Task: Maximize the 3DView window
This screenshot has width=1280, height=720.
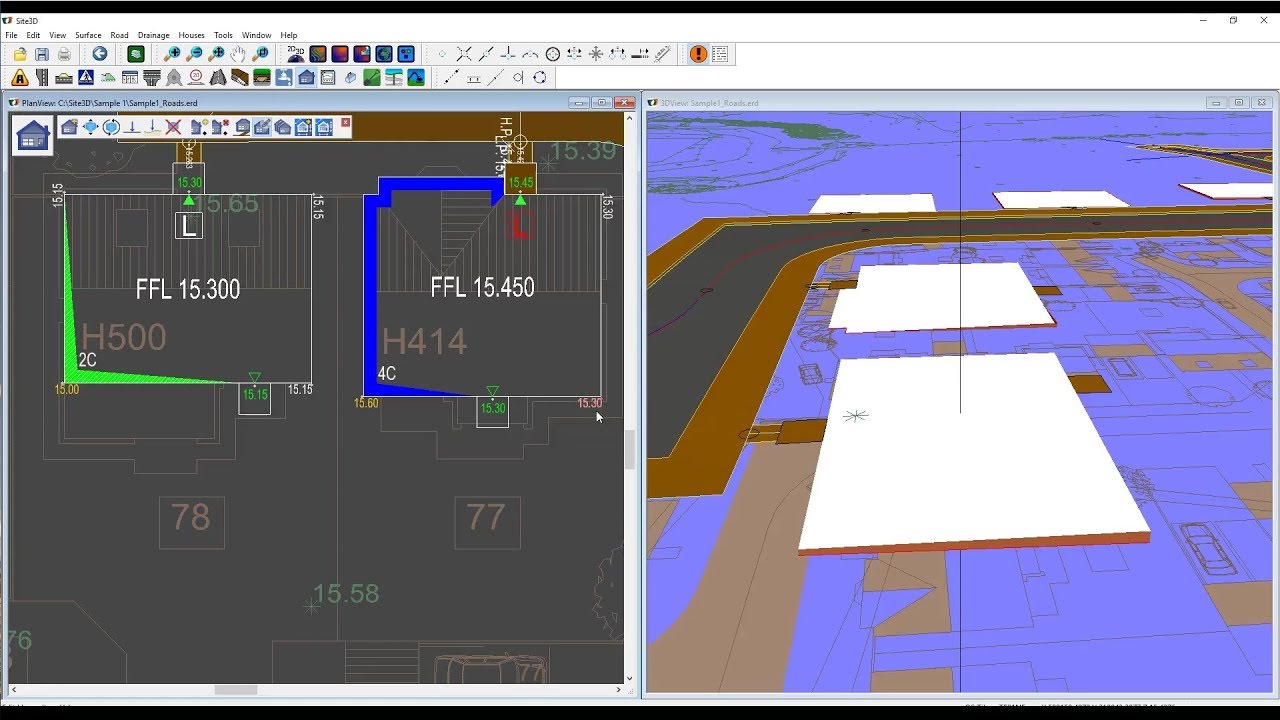Action: [1239, 102]
